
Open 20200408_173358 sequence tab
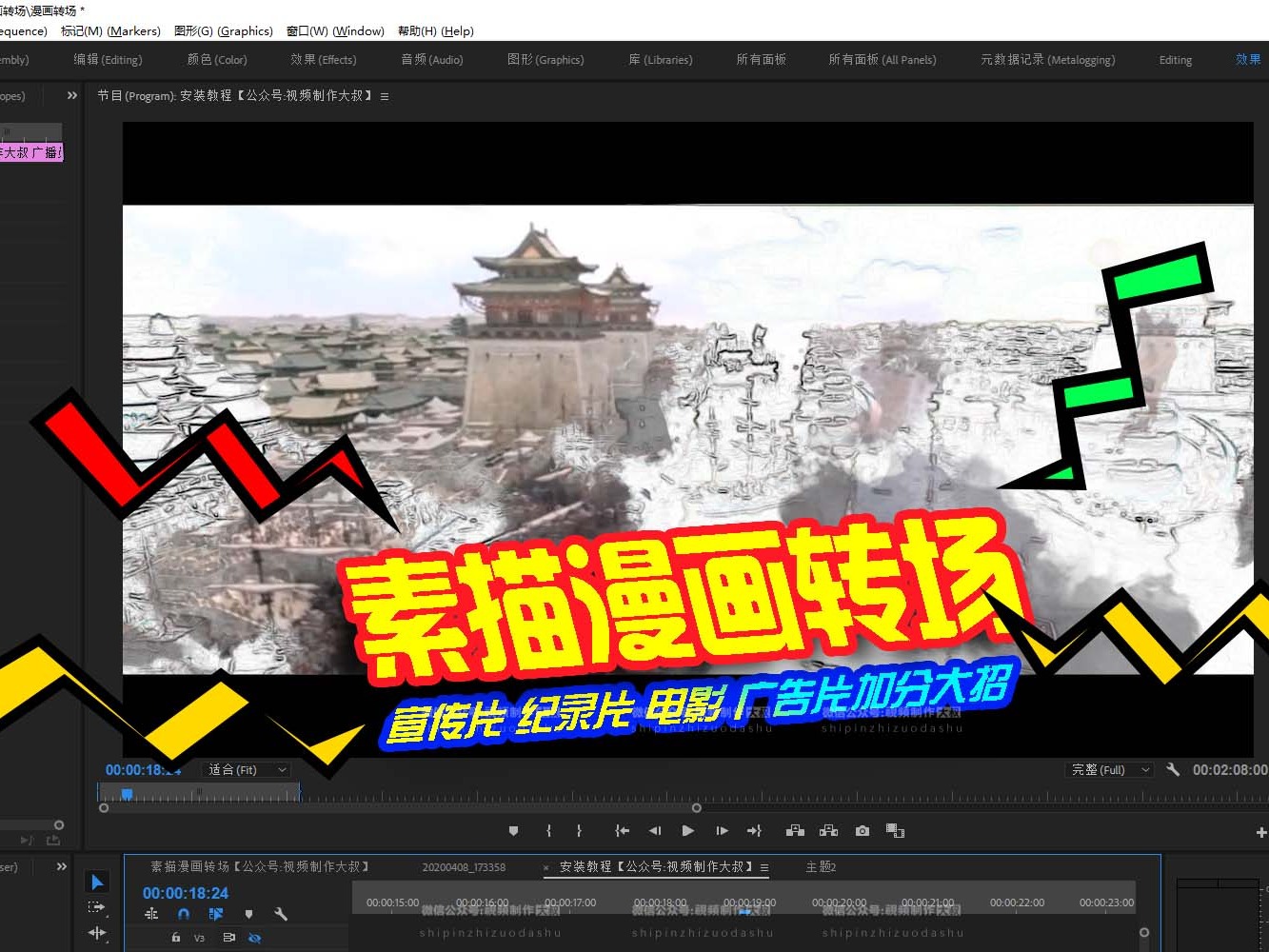[464, 867]
